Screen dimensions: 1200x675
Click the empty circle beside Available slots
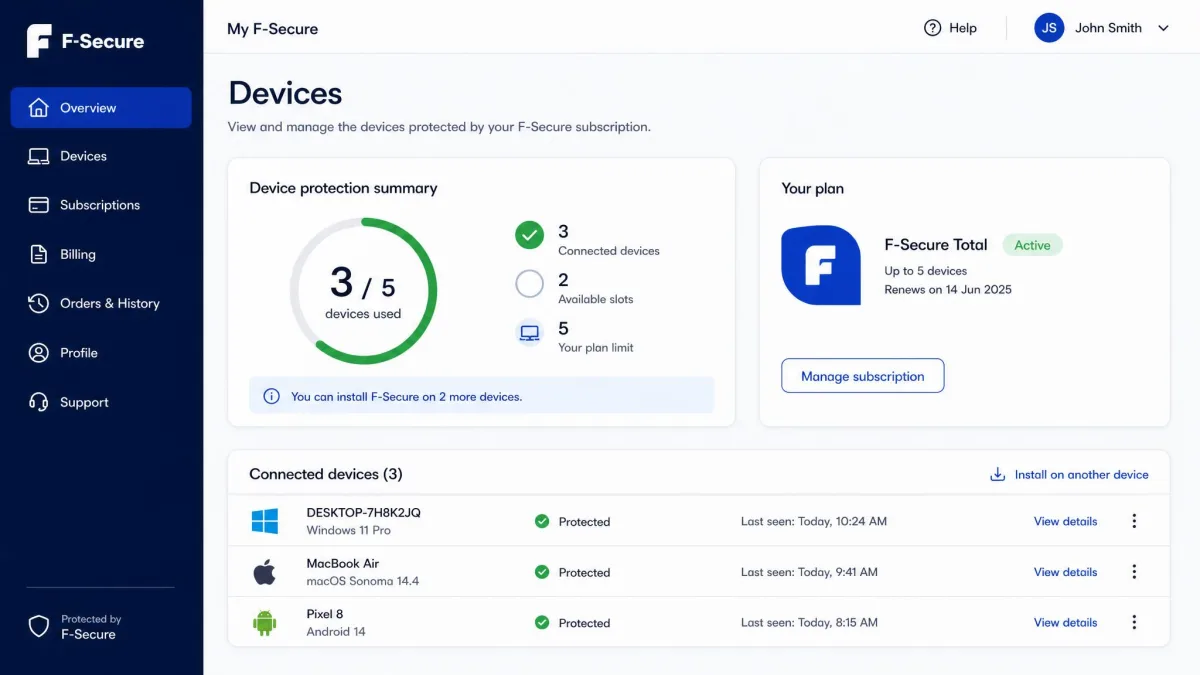(x=529, y=284)
